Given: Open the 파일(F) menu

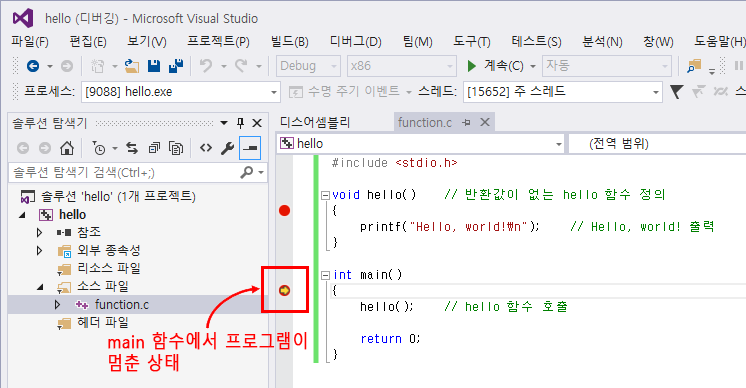Looking at the screenshot, I should tap(30, 42).
